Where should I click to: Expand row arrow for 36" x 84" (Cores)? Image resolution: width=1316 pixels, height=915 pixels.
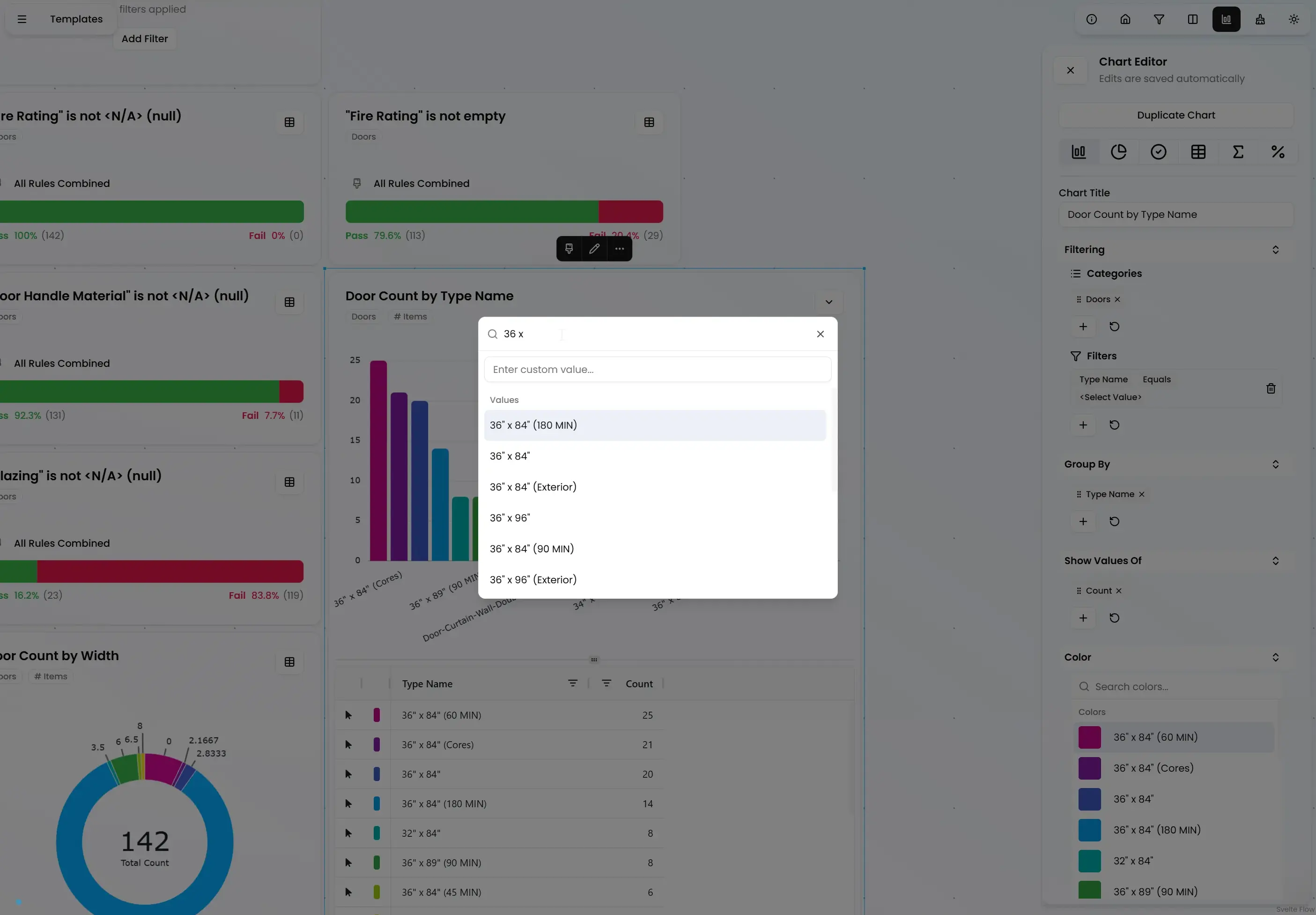(348, 745)
